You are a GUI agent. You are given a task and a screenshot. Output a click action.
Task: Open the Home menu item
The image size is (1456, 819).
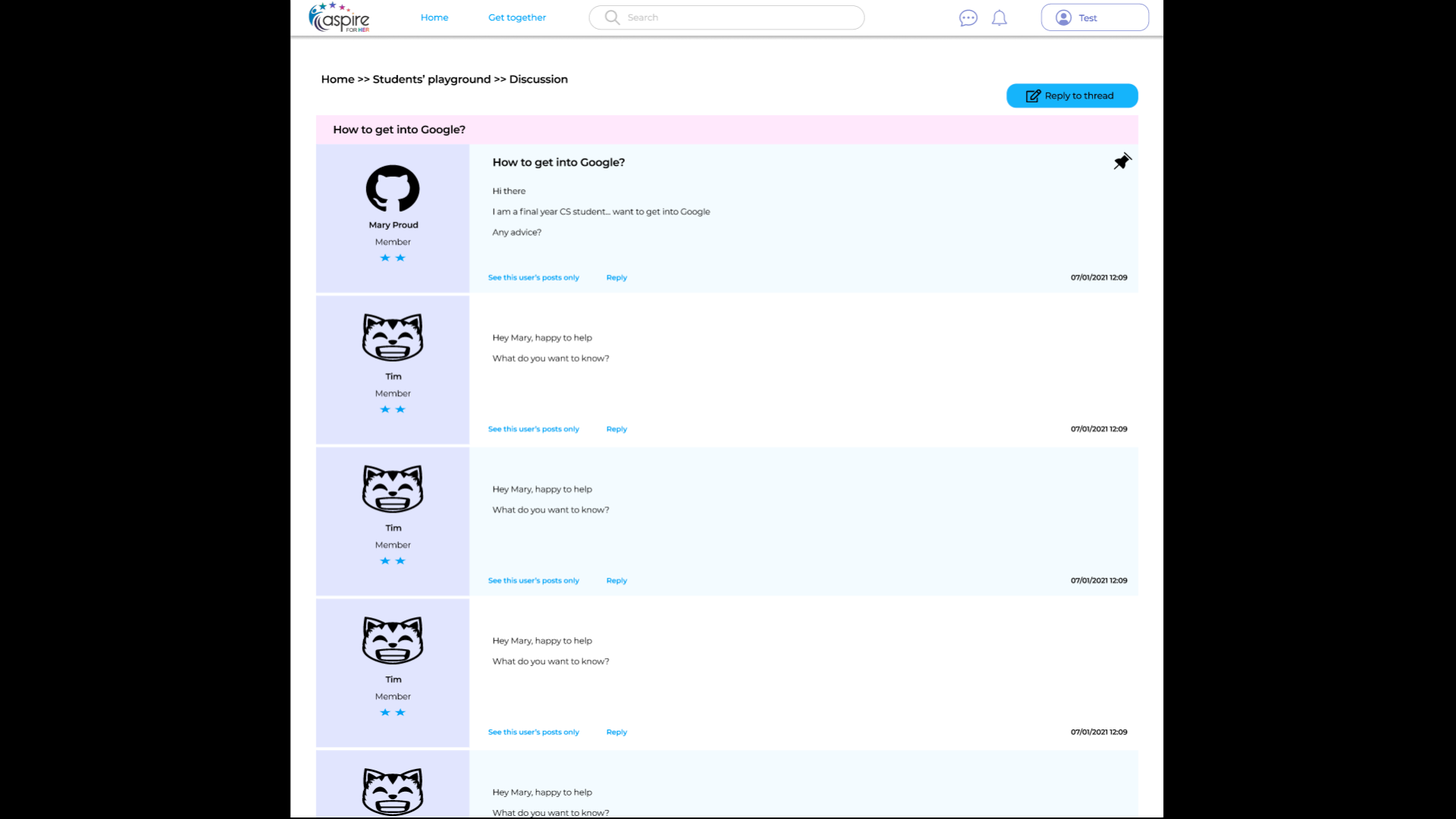435,17
